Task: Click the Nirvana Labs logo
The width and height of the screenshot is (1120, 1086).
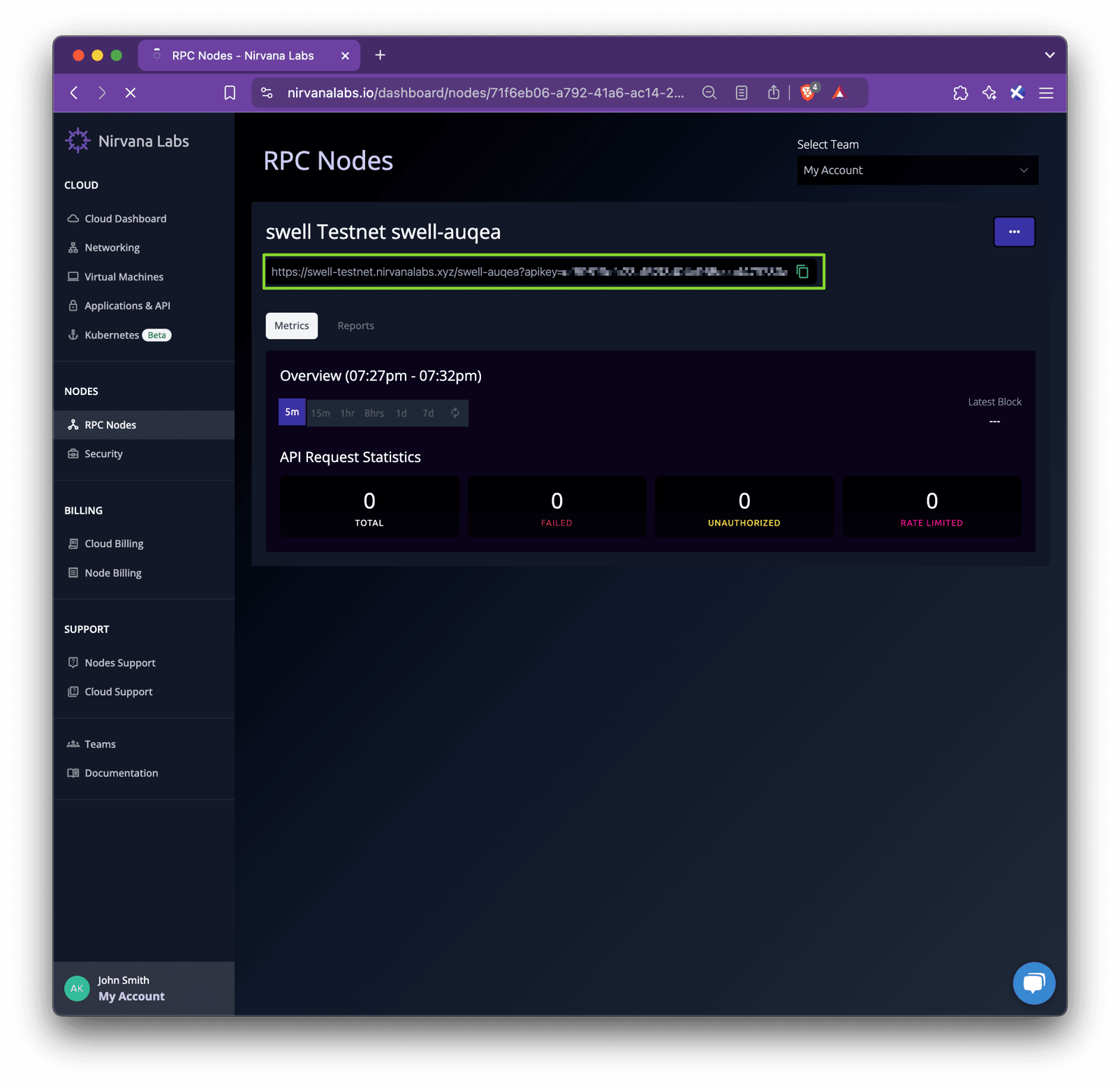Action: coord(127,141)
